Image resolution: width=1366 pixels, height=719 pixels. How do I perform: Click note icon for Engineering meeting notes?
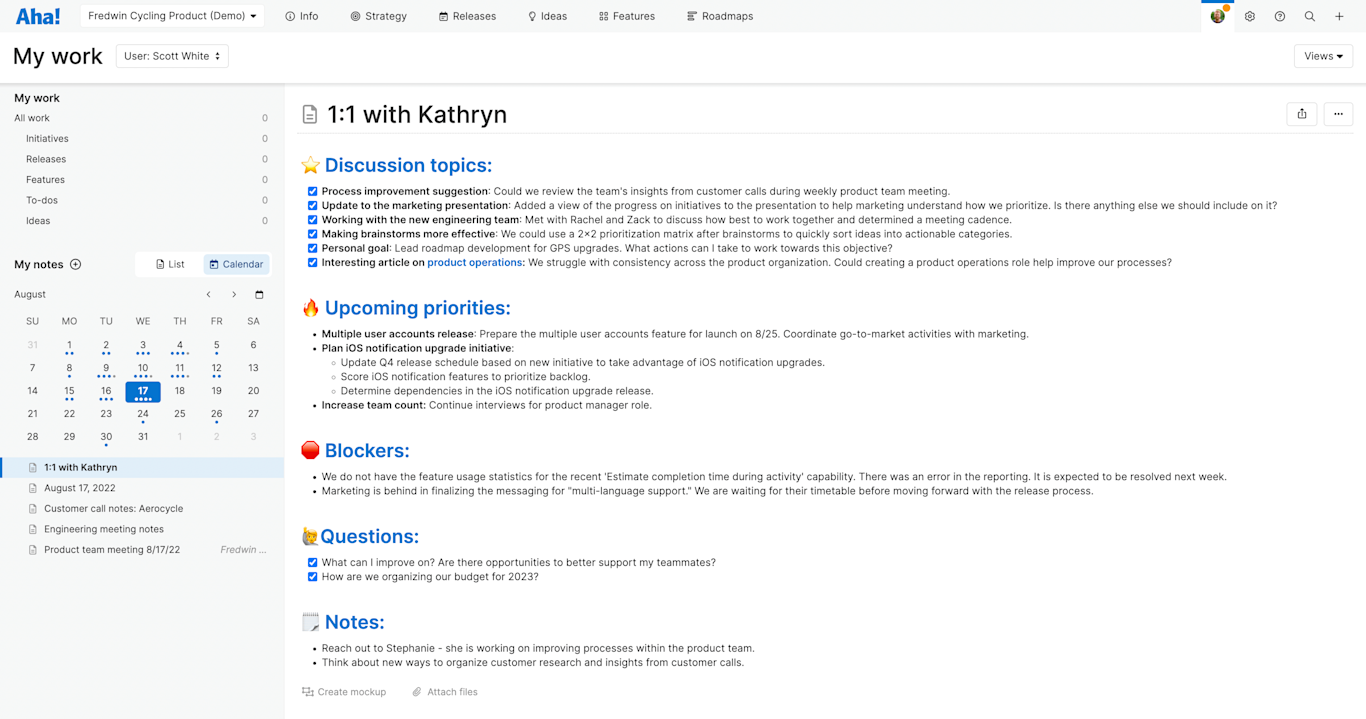[x=33, y=529]
